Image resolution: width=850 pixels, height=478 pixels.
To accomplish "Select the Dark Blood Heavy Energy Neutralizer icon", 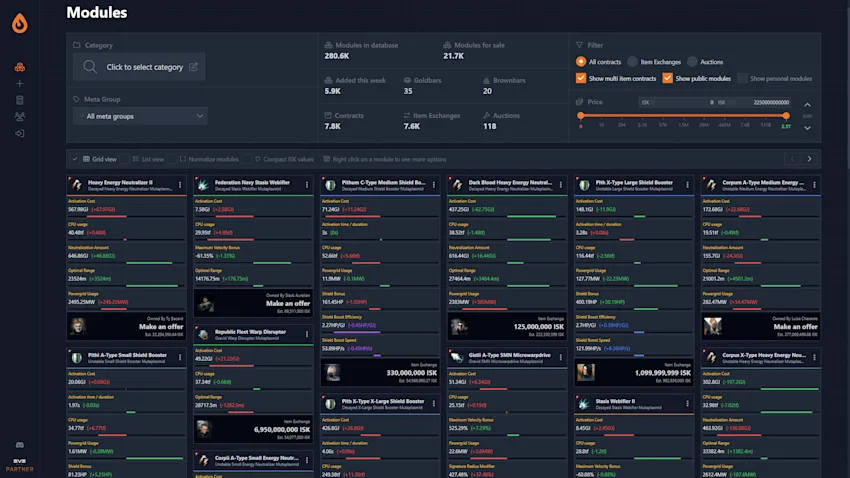I will (x=457, y=185).
